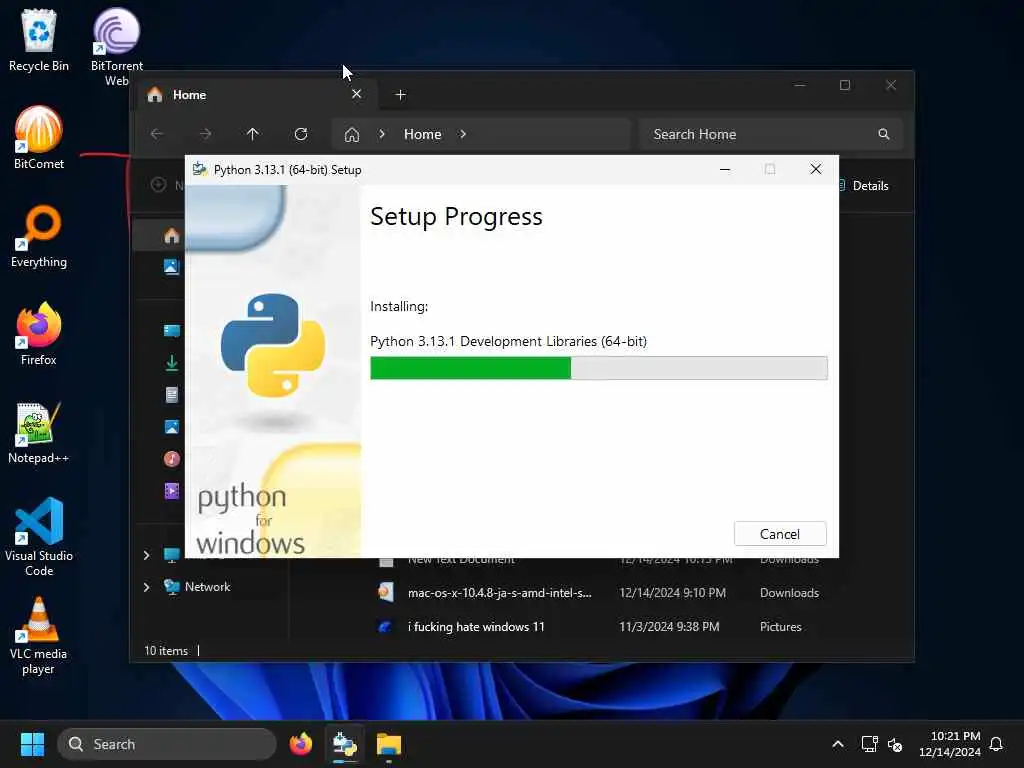
Task: Click the home icon in the address bar
Action: click(352, 135)
